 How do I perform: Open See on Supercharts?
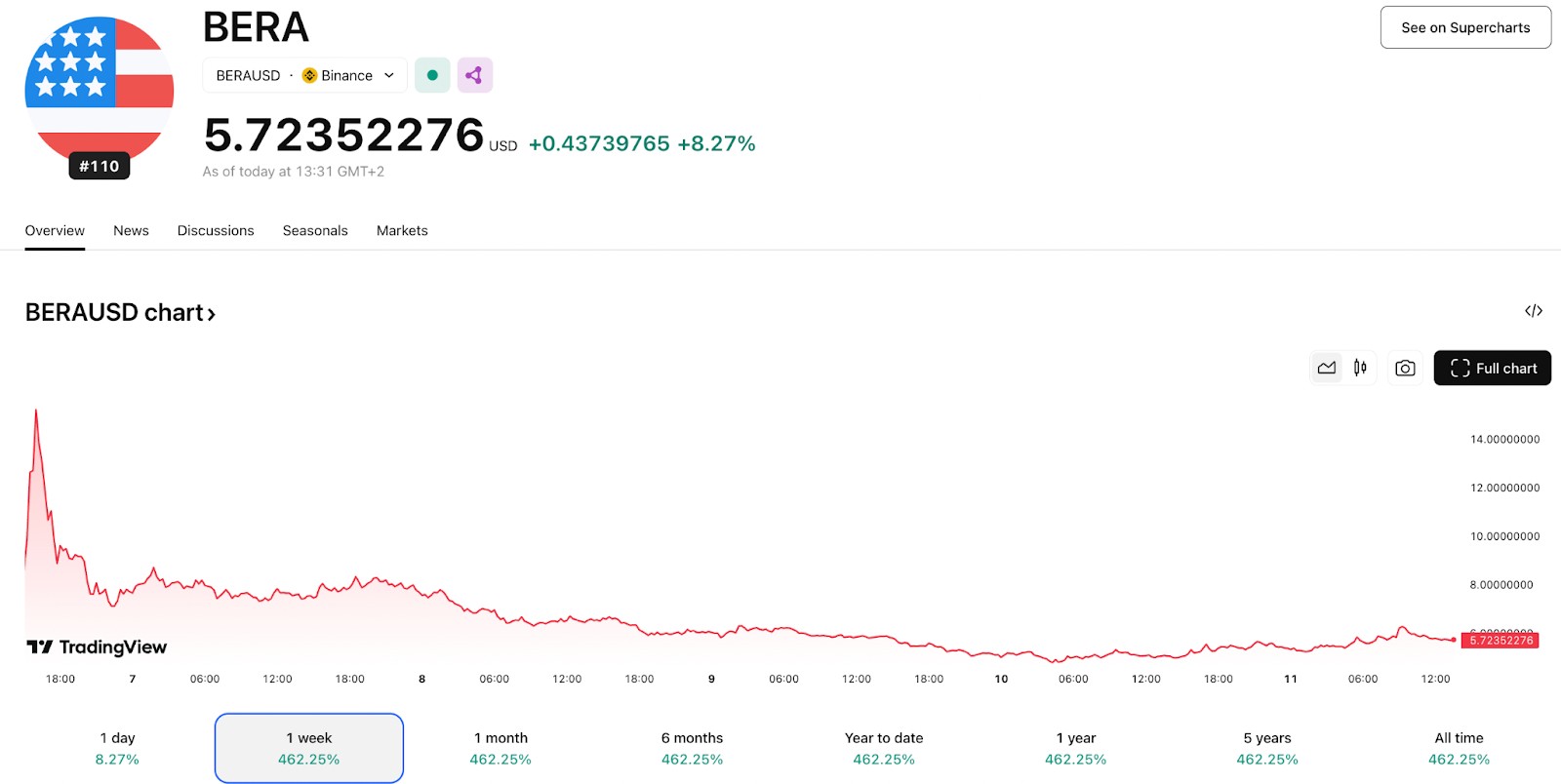(1465, 27)
